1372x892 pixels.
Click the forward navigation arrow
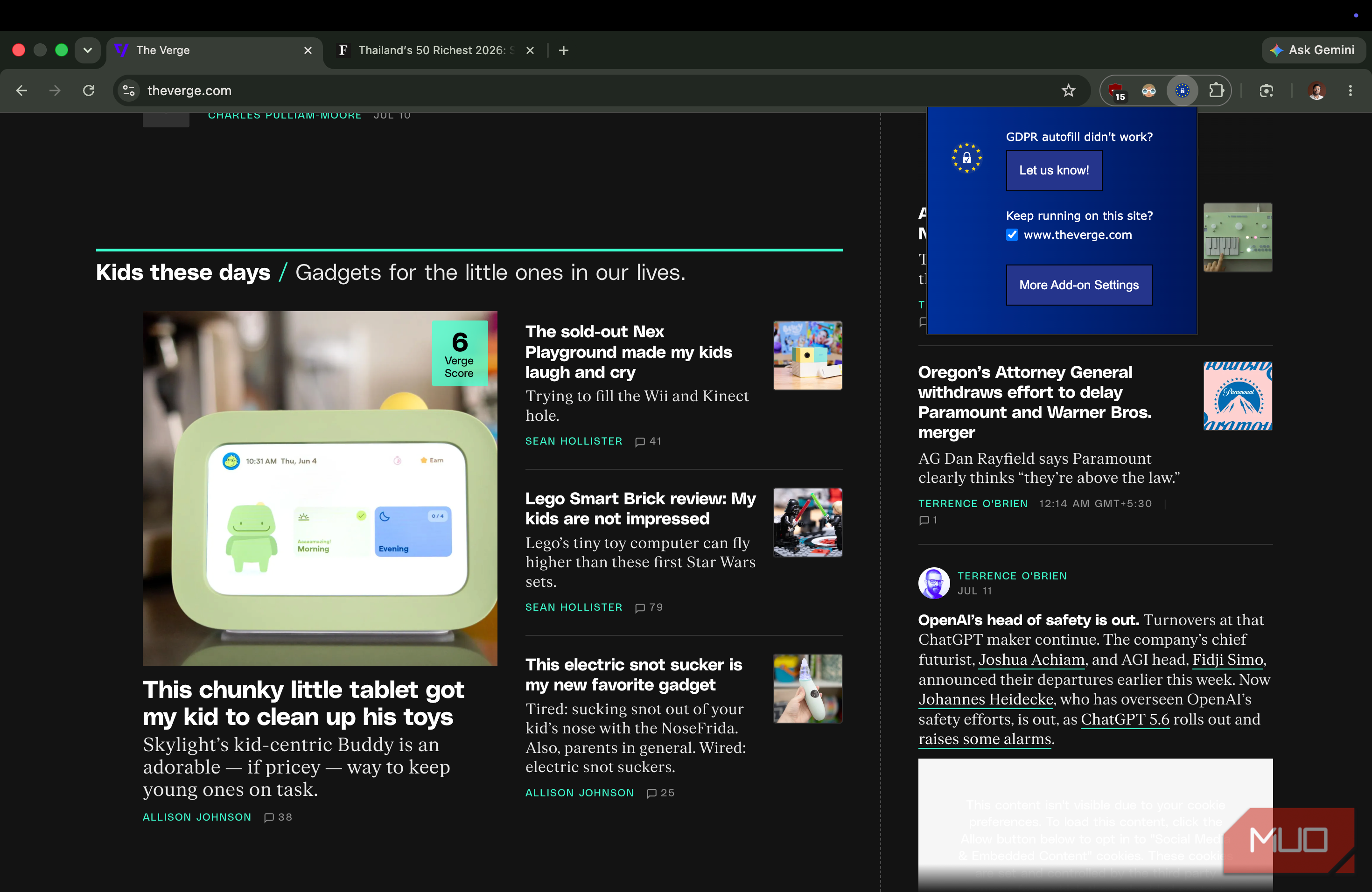pyautogui.click(x=55, y=91)
